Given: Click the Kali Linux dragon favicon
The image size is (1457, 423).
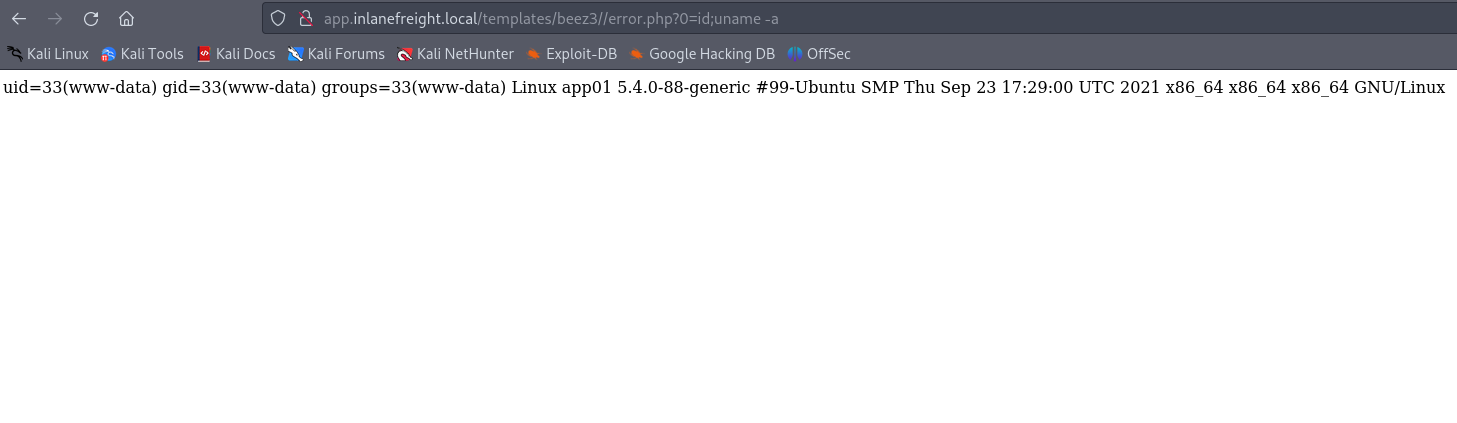Looking at the screenshot, I should point(15,54).
